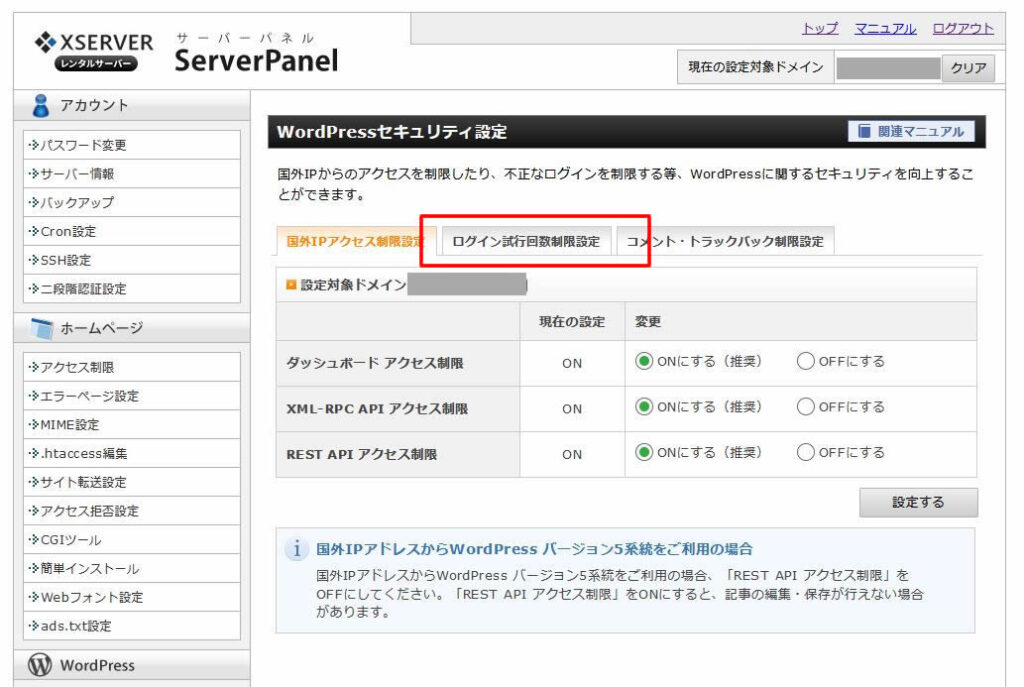The width and height of the screenshot is (1024, 687).
Task: Click the 変更 column header
Action: tap(648, 321)
